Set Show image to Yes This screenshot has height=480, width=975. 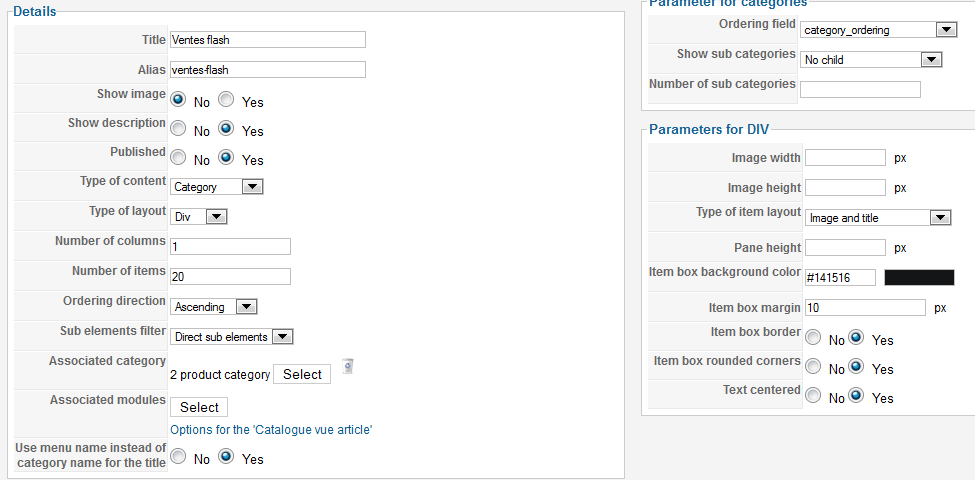(x=226, y=99)
